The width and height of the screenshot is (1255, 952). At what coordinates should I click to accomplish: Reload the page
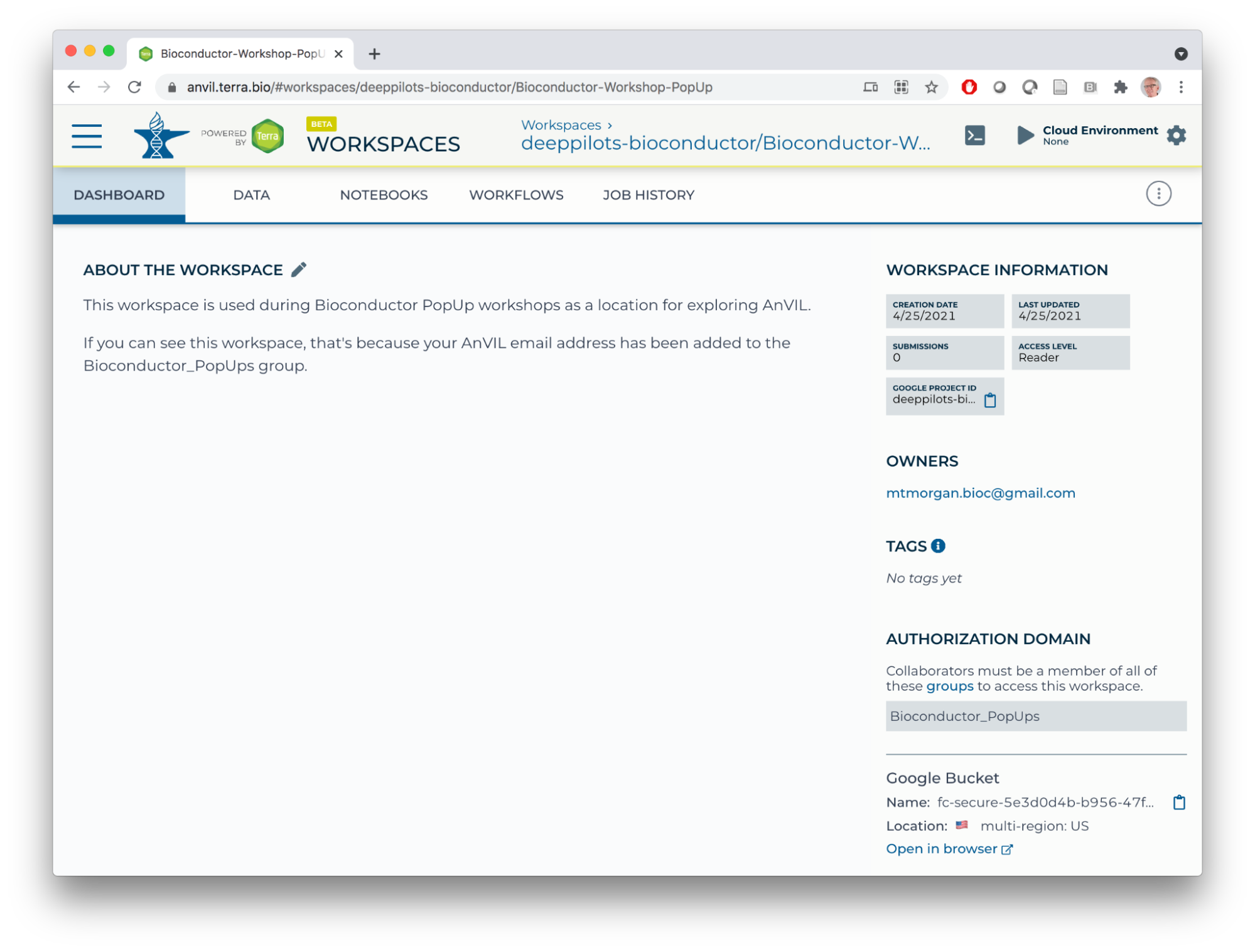[x=134, y=87]
